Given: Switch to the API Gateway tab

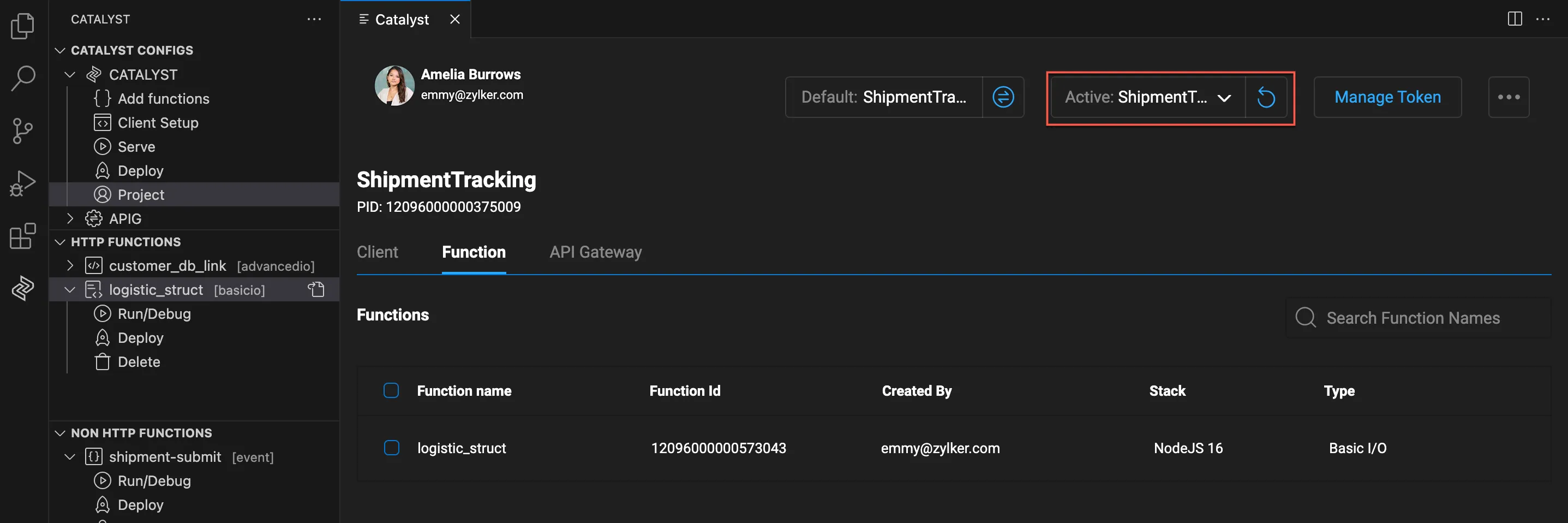Looking at the screenshot, I should 595,252.
